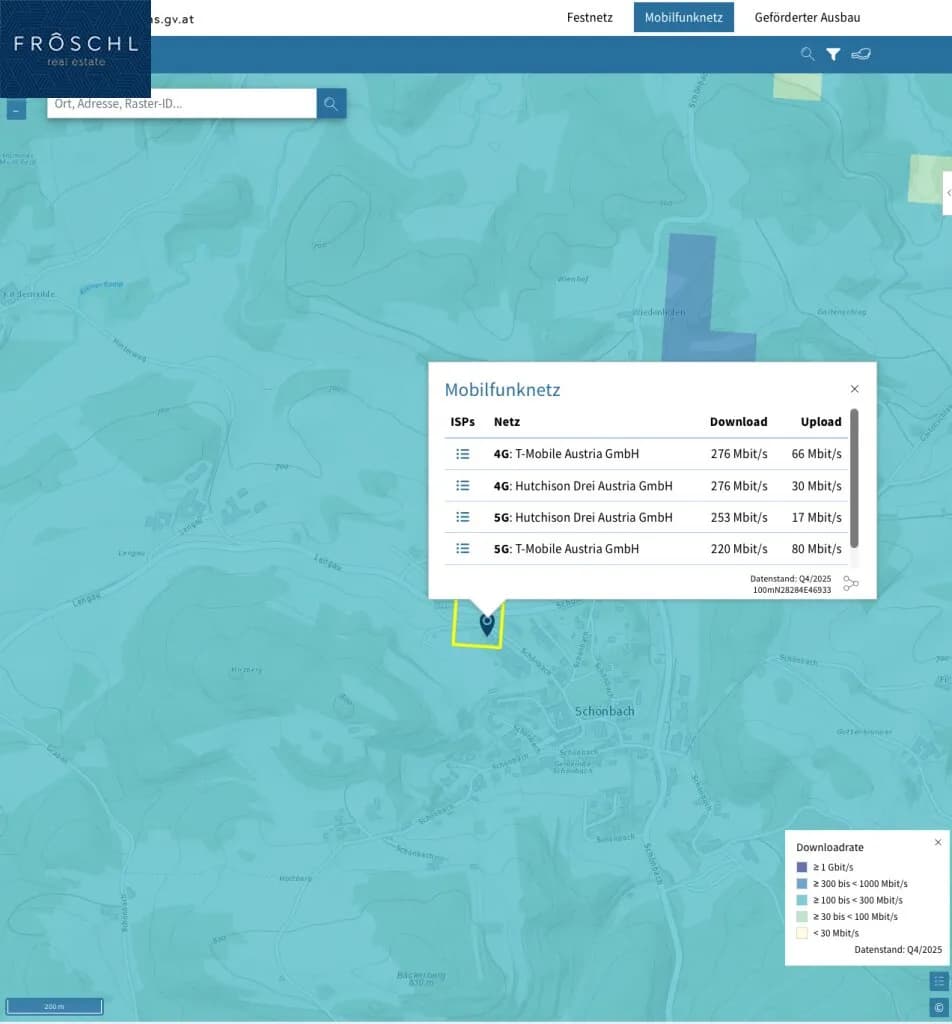Click the Austria map outline icon

[x=861, y=54]
